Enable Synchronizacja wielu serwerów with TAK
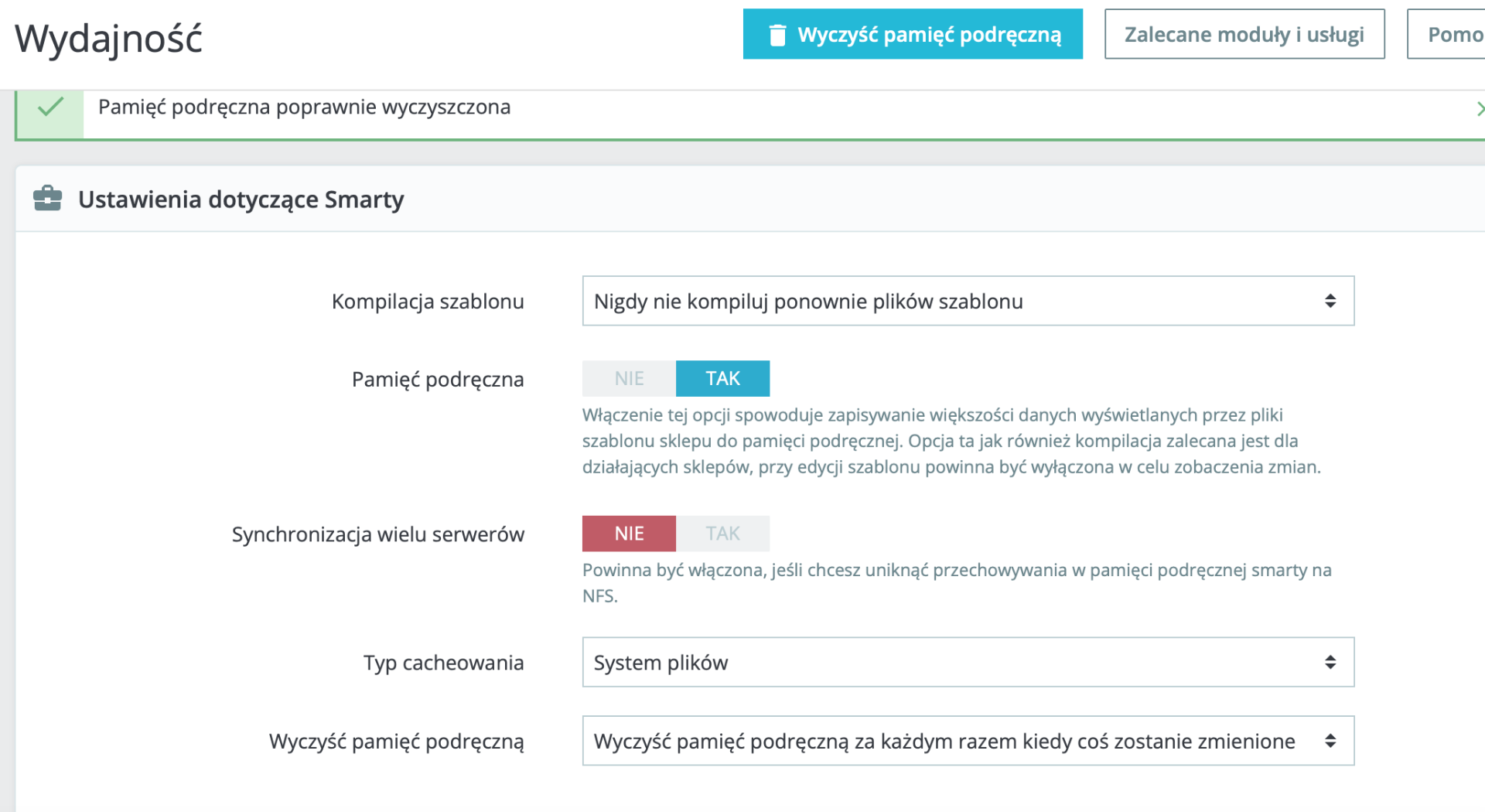Screen dimensions: 1485x812 coord(722,534)
